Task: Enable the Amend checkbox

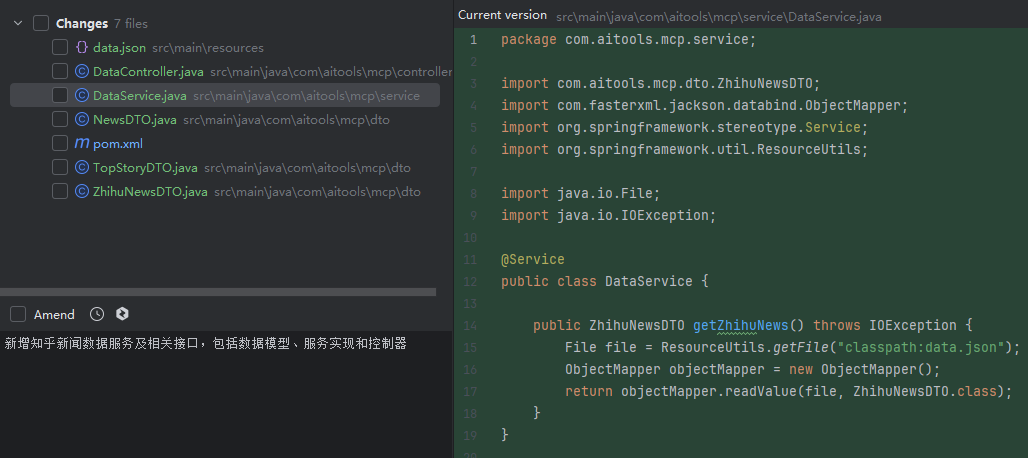Action: click(18, 314)
